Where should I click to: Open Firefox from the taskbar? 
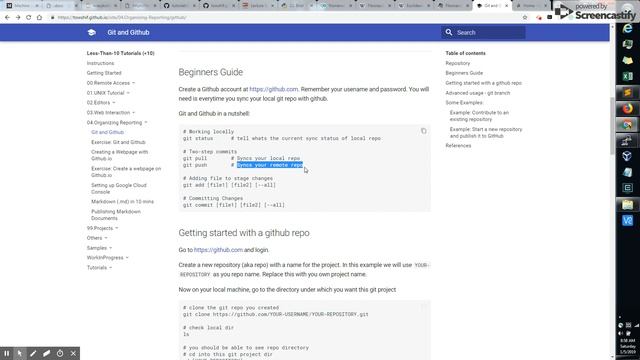point(627,108)
